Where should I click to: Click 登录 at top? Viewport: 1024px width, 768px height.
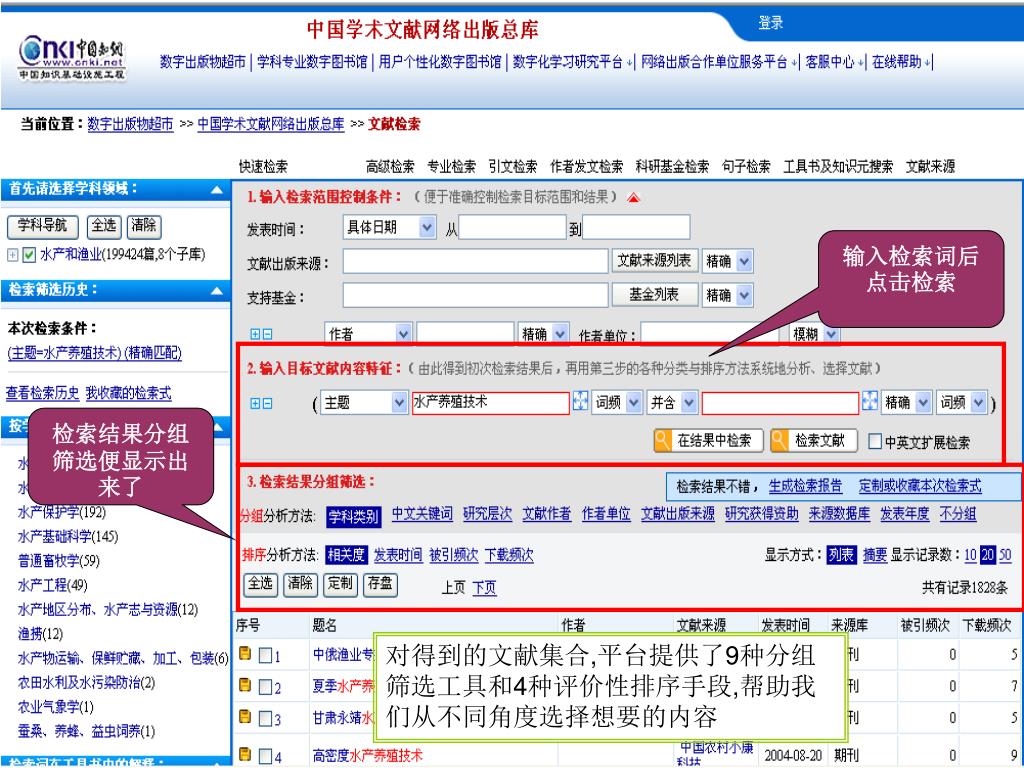pos(771,23)
